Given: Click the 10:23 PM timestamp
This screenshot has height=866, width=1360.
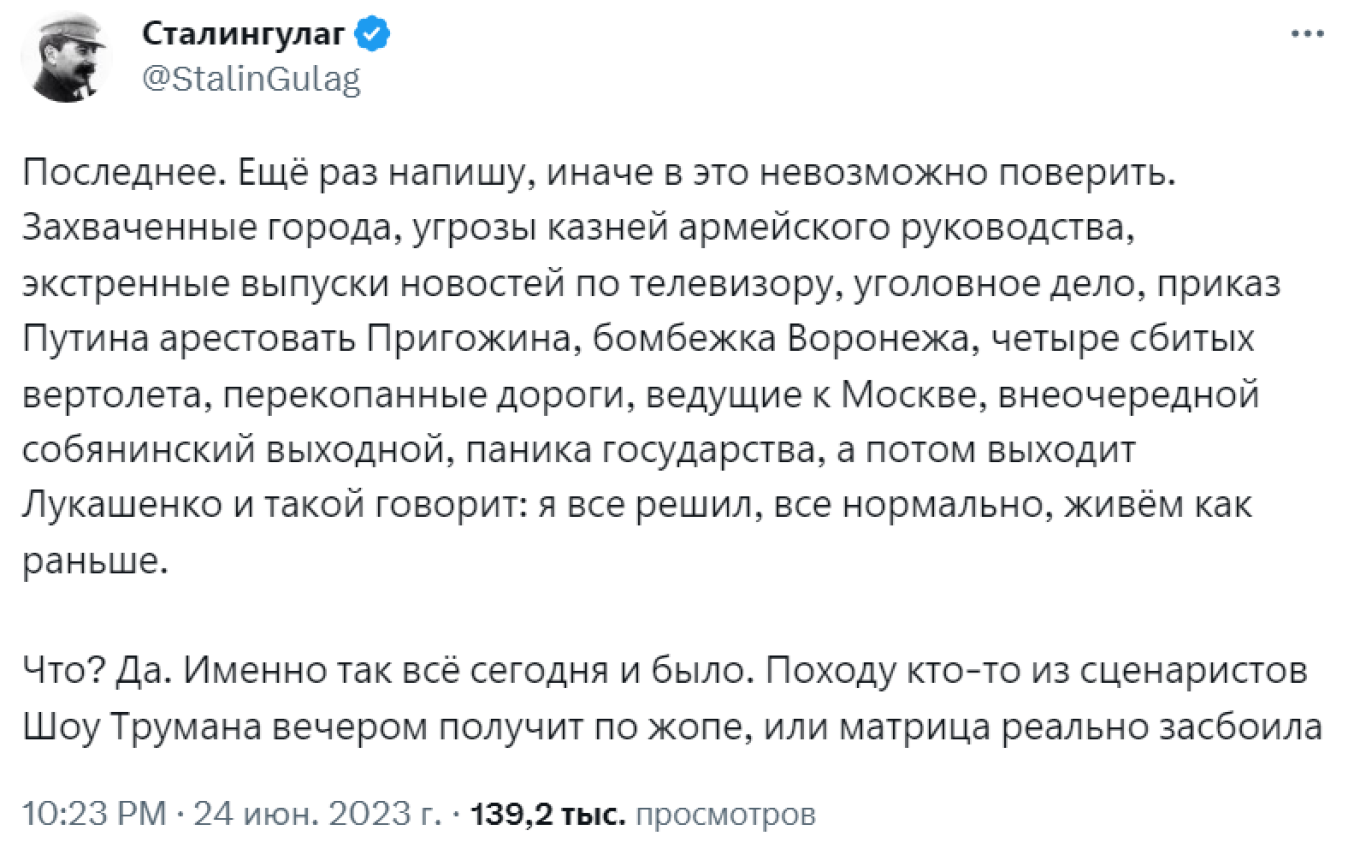Looking at the screenshot, I should [93, 814].
